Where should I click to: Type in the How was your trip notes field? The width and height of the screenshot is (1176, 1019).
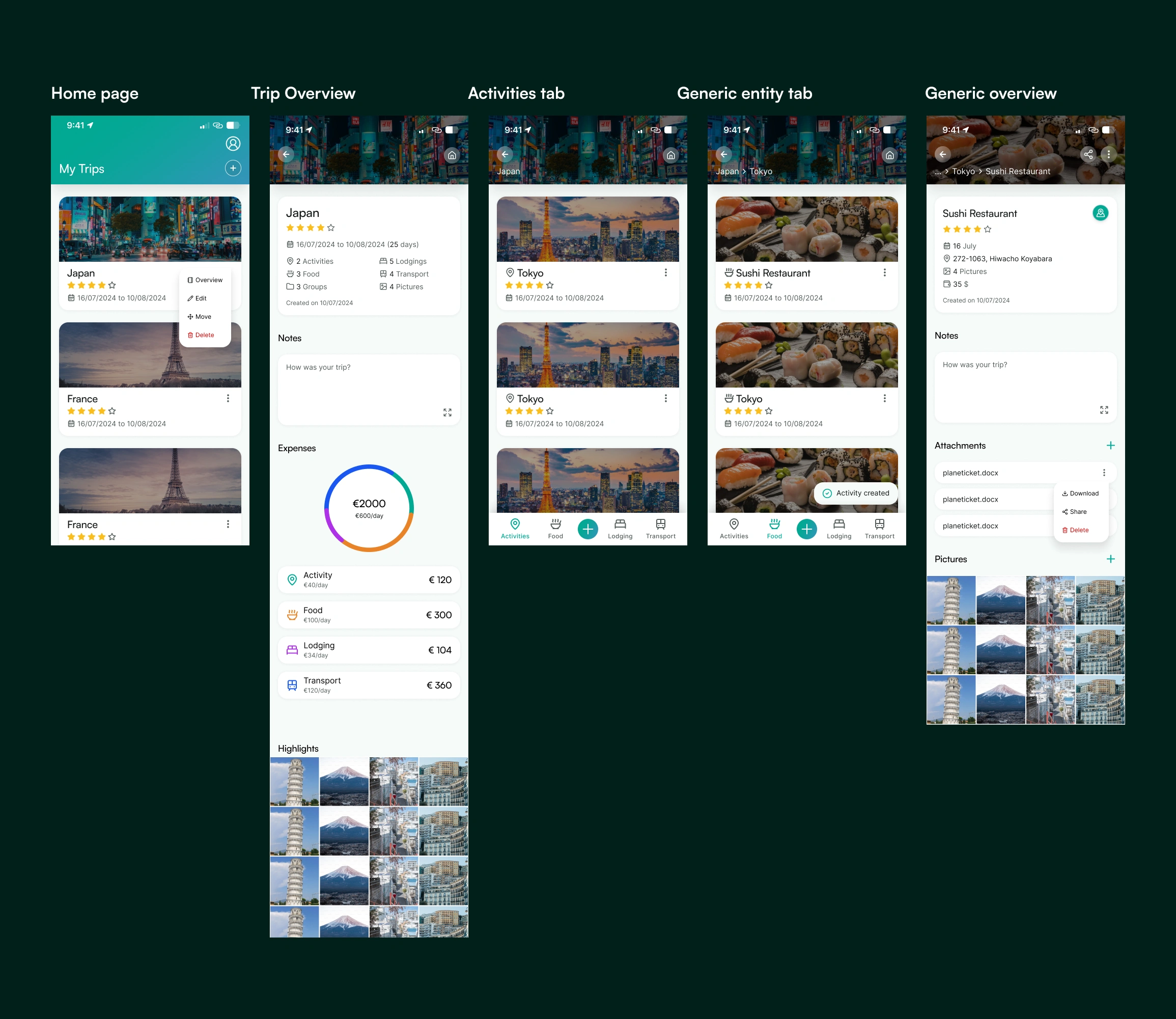[364, 387]
